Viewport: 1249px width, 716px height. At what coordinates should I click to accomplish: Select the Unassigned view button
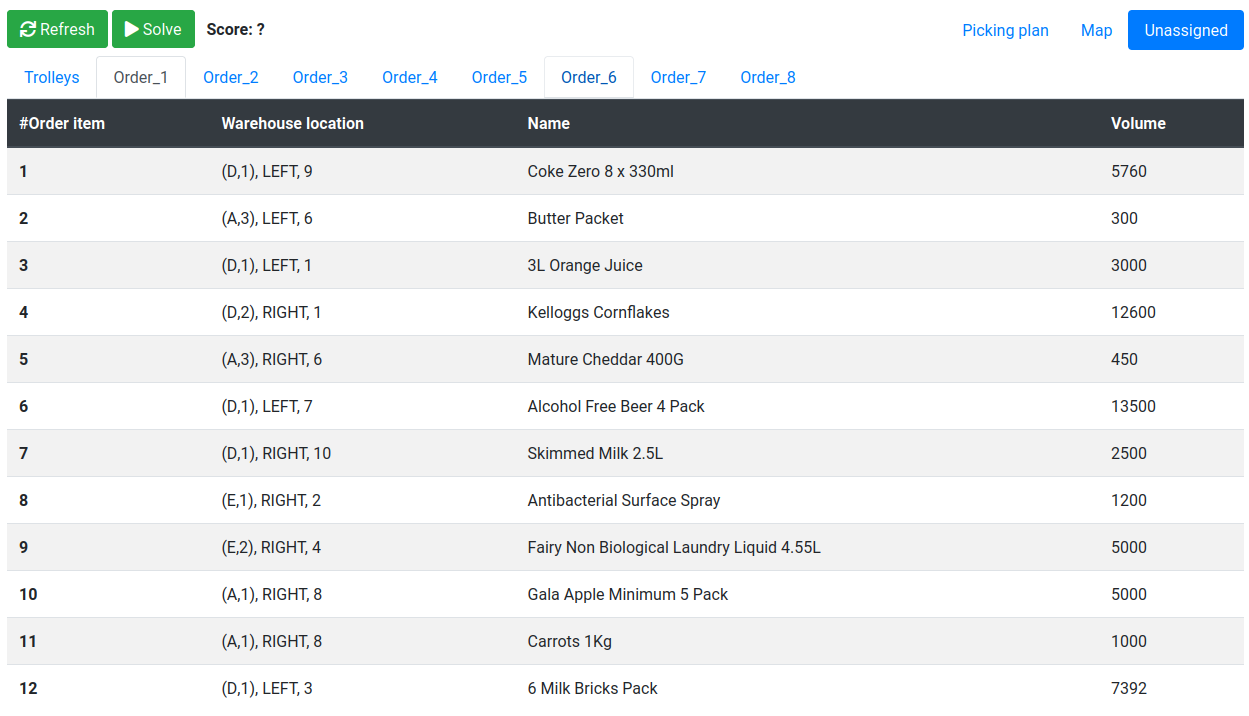pos(1185,30)
